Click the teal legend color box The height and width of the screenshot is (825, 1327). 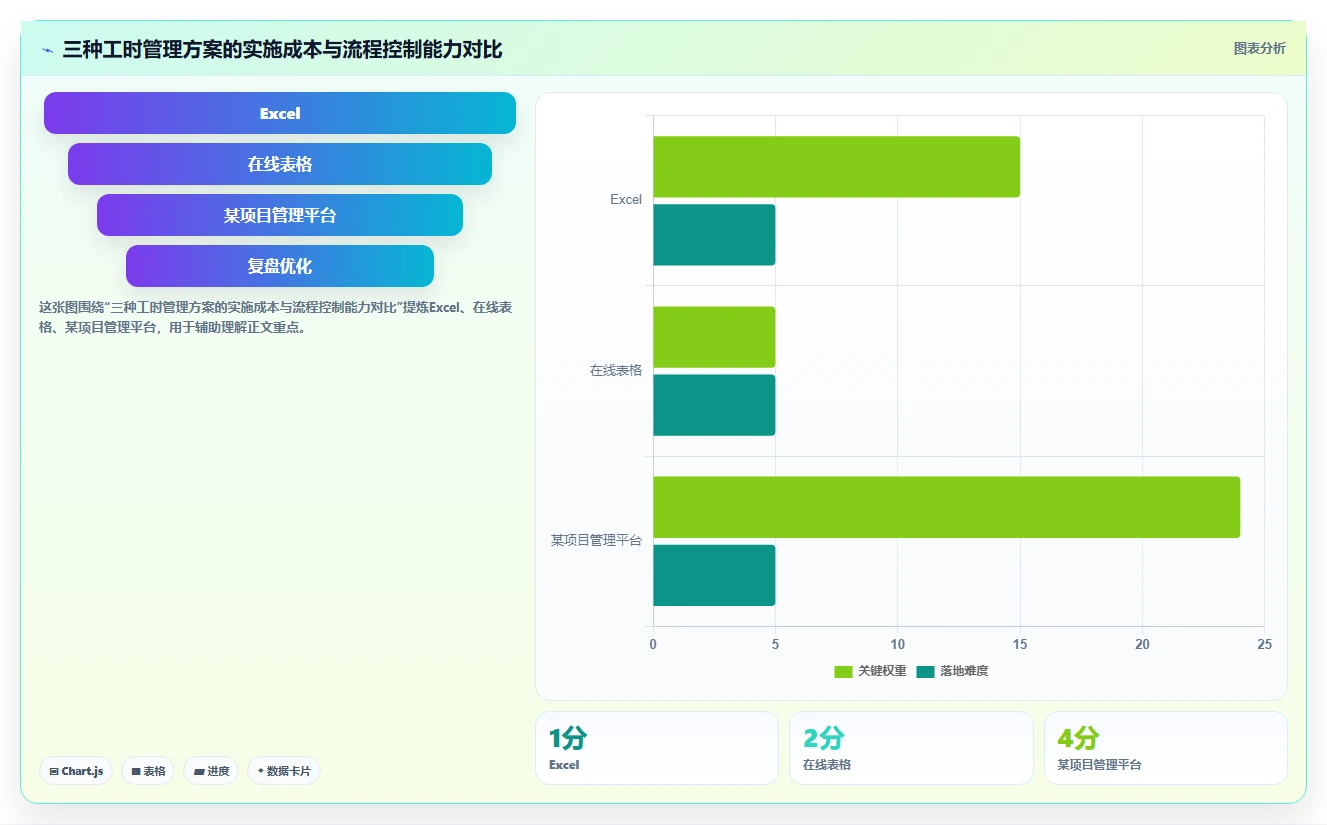click(926, 671)
